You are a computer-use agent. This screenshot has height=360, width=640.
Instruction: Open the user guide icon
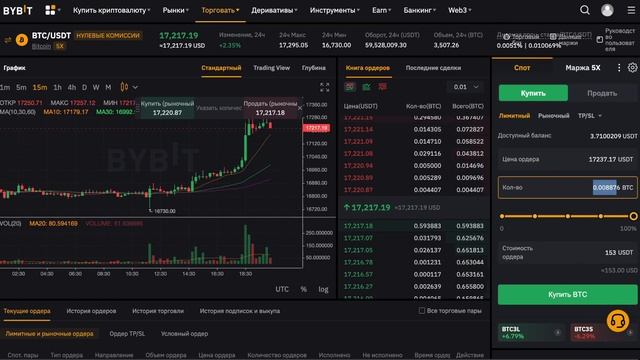(x=600, y=40)
